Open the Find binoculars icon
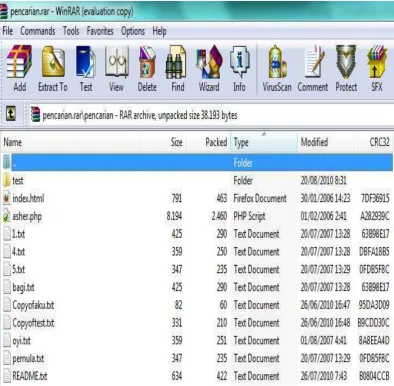This screenshot has height=386, width=394. tap(176, 62)
